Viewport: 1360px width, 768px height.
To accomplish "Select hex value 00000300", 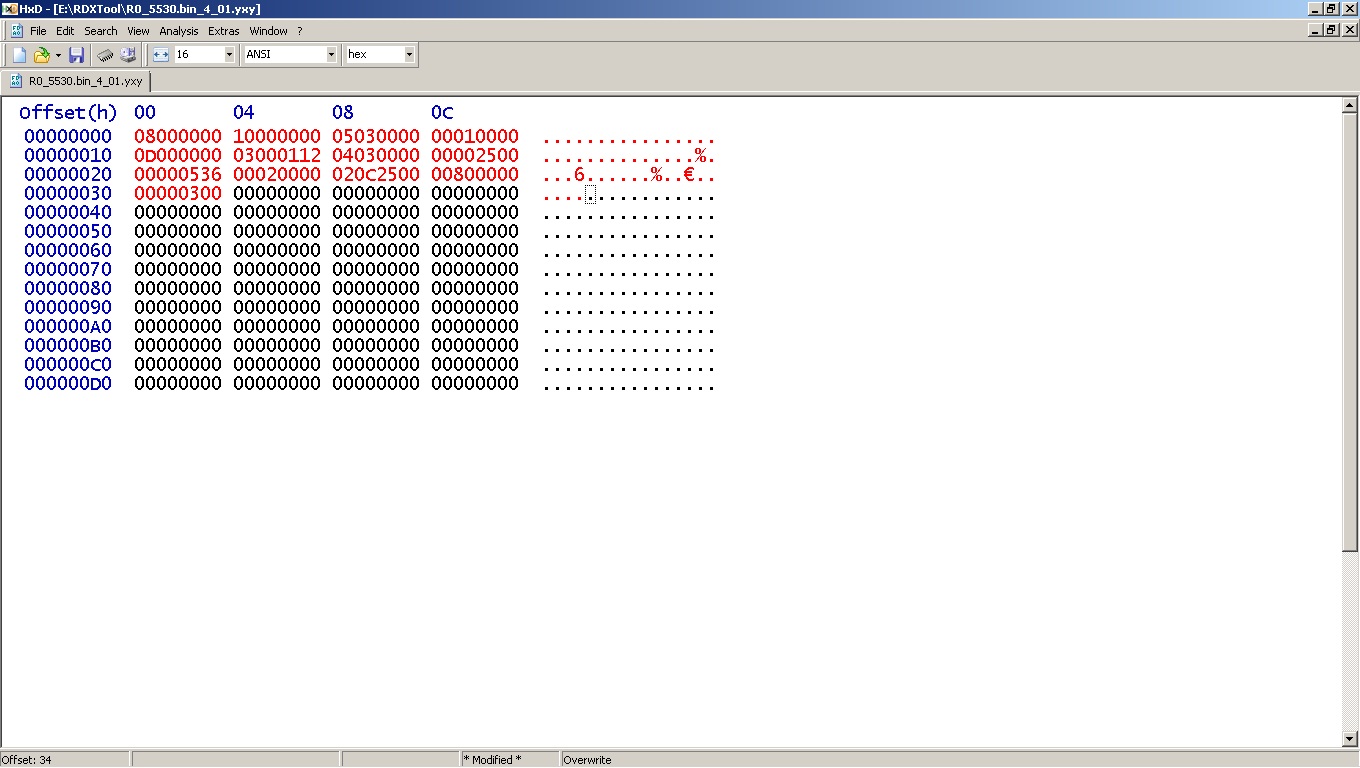I will tap(178, 193).
